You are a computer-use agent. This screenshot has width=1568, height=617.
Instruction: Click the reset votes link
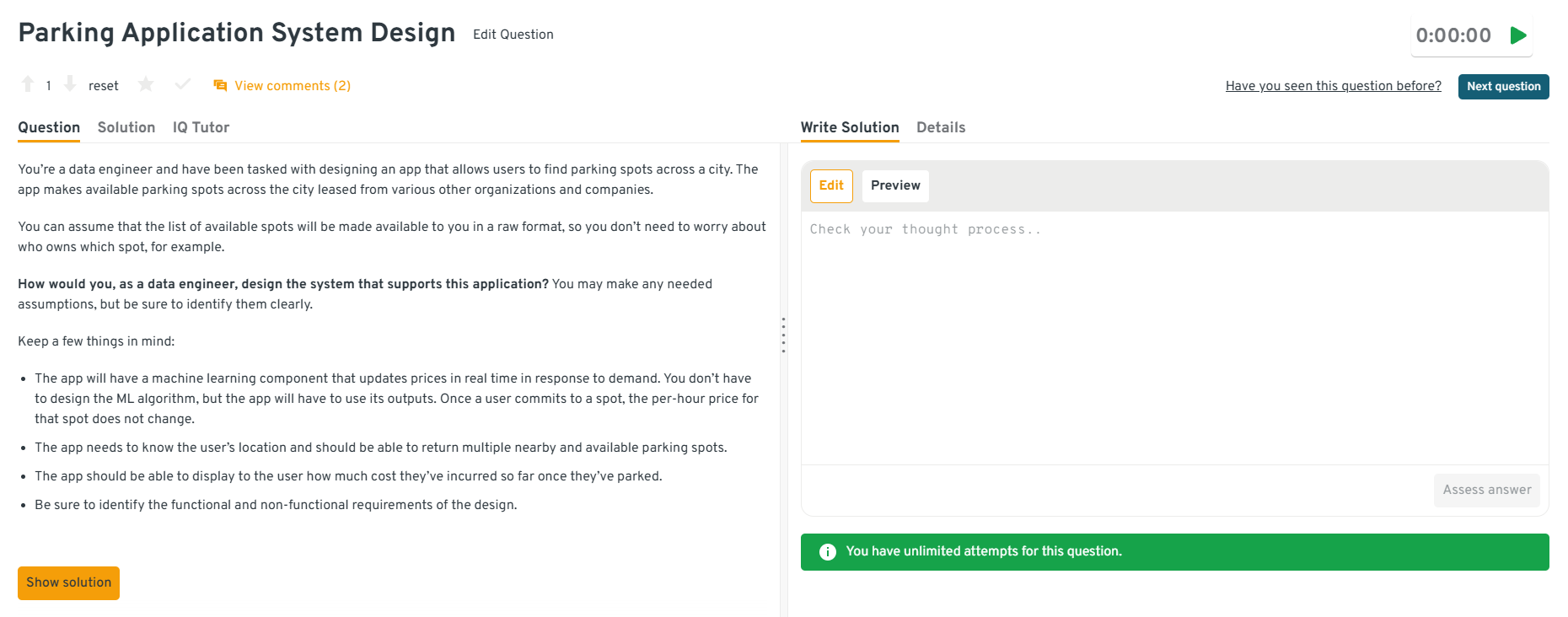click(x=103, y=86)
